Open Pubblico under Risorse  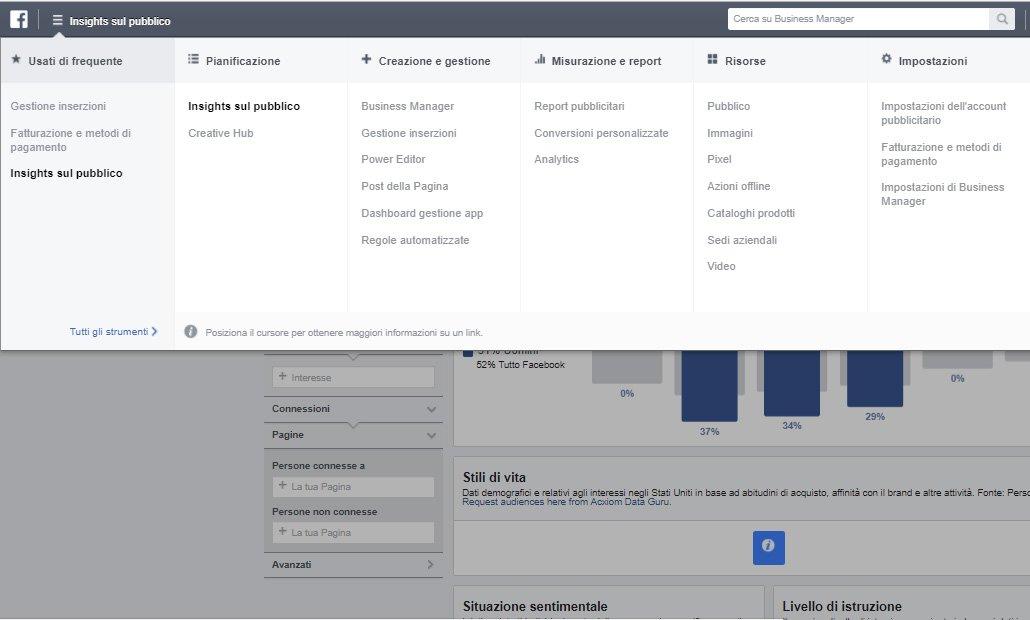(728, 106)
